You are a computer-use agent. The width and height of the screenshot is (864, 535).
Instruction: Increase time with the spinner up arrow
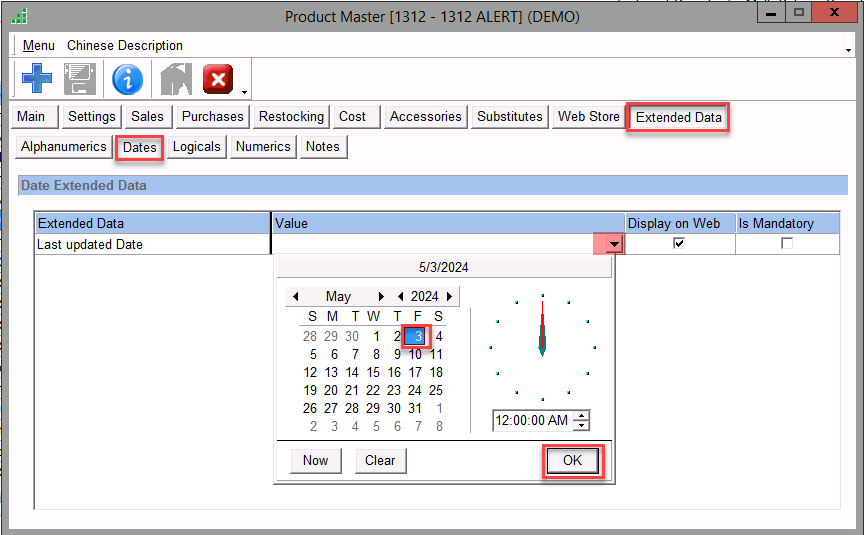coord(582,415)
